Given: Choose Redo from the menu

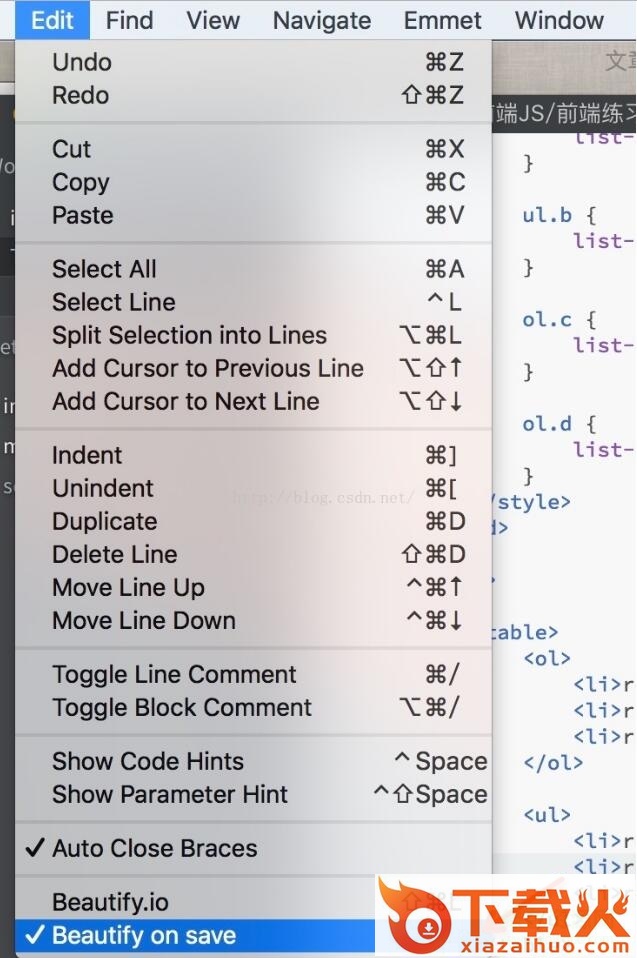Looking at the screenshot, I should [81, 95].
